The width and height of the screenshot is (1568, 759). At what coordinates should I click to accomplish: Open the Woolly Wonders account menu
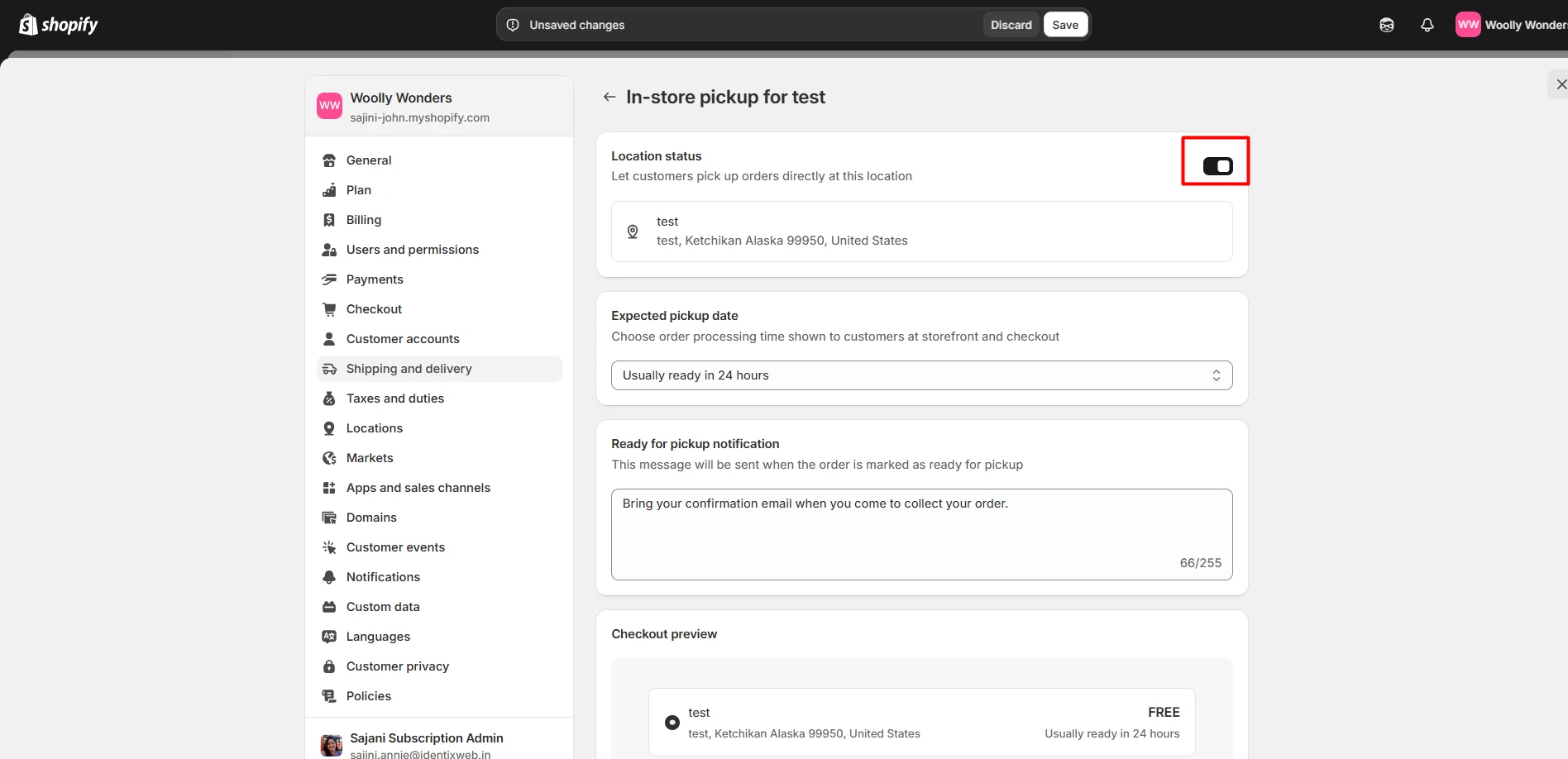coord(1512,25)
